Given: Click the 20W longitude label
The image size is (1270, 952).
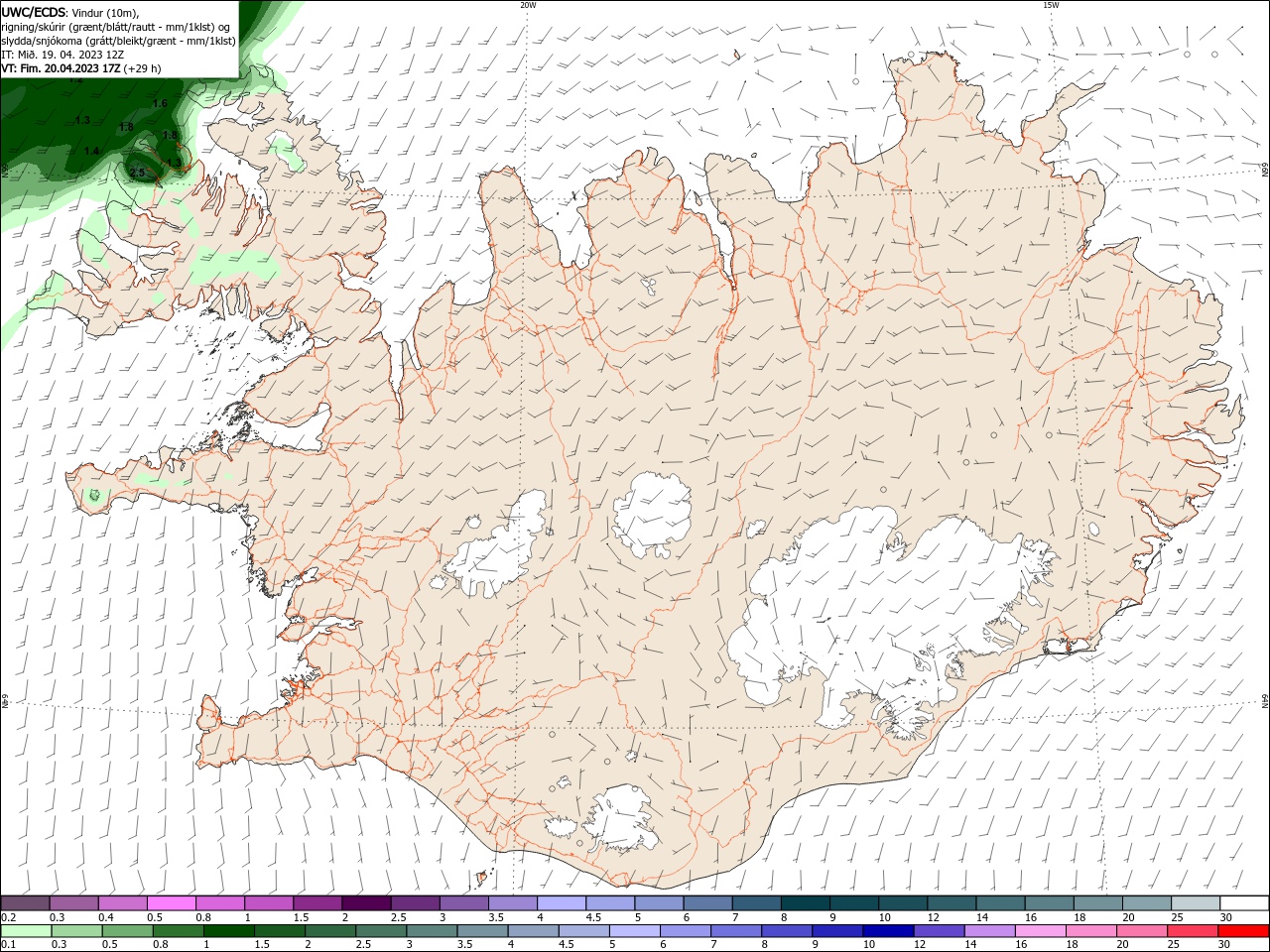Looking at the screenshot, I should click(x=528, y=5).
